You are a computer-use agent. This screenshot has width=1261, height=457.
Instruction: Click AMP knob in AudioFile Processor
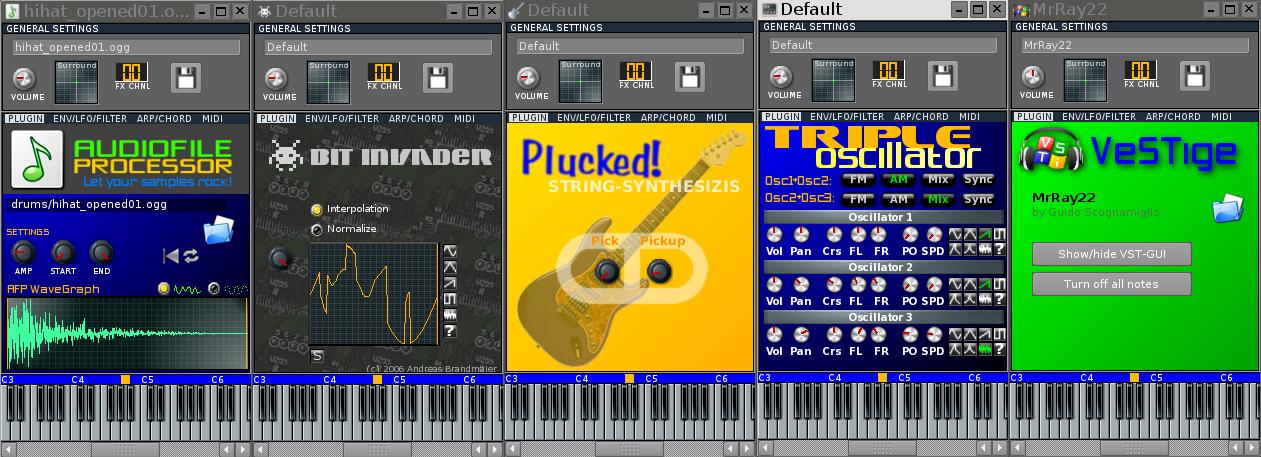(x=24, y=252)
